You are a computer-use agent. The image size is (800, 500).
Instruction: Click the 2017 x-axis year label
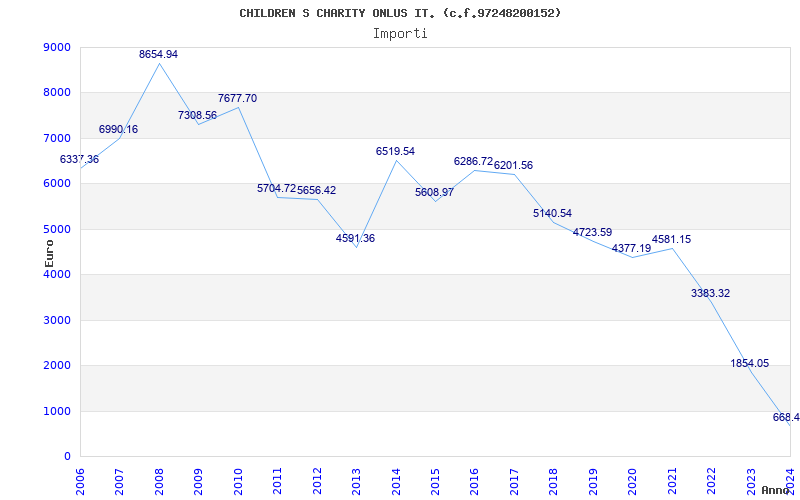tap(514, 483)
